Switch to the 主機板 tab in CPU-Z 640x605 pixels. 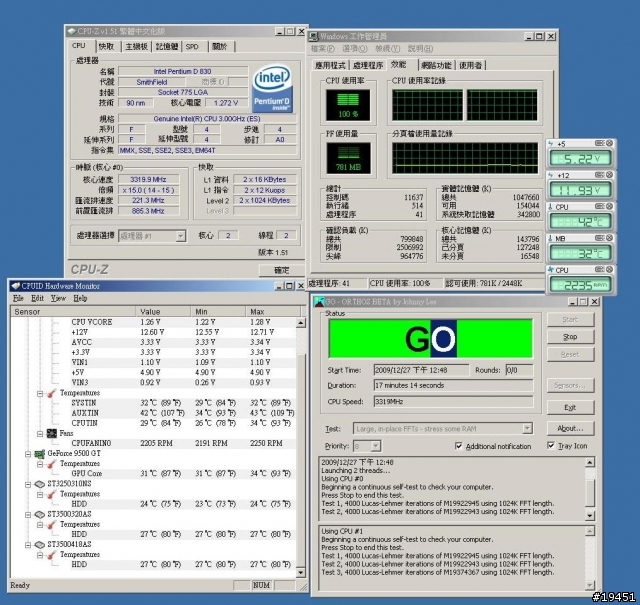pyautogui.click(x=136, y=47)
